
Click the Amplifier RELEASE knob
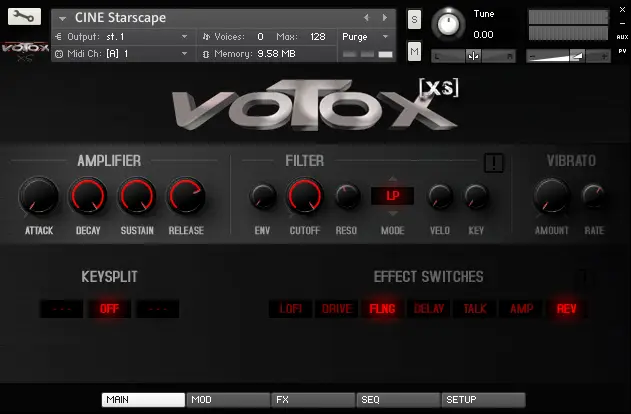pos(186,196)
